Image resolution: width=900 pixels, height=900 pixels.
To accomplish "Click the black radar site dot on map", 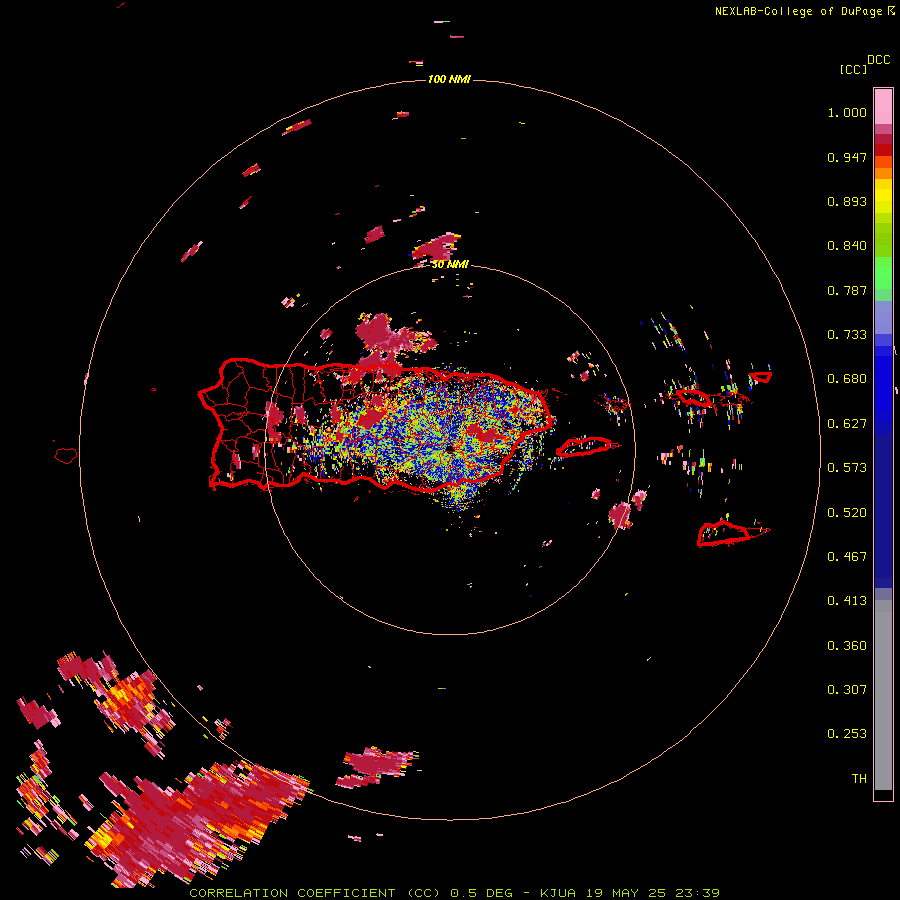I will [449, 448].
